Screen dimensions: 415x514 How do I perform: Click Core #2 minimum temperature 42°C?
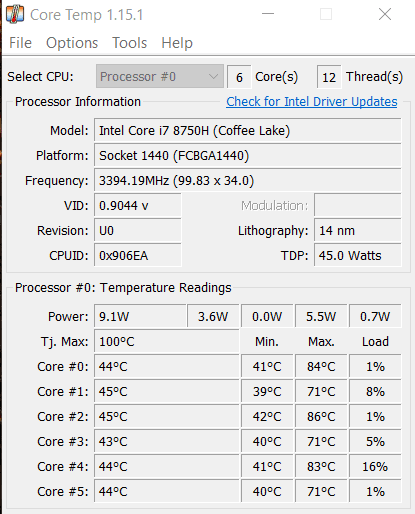[267, 417]
